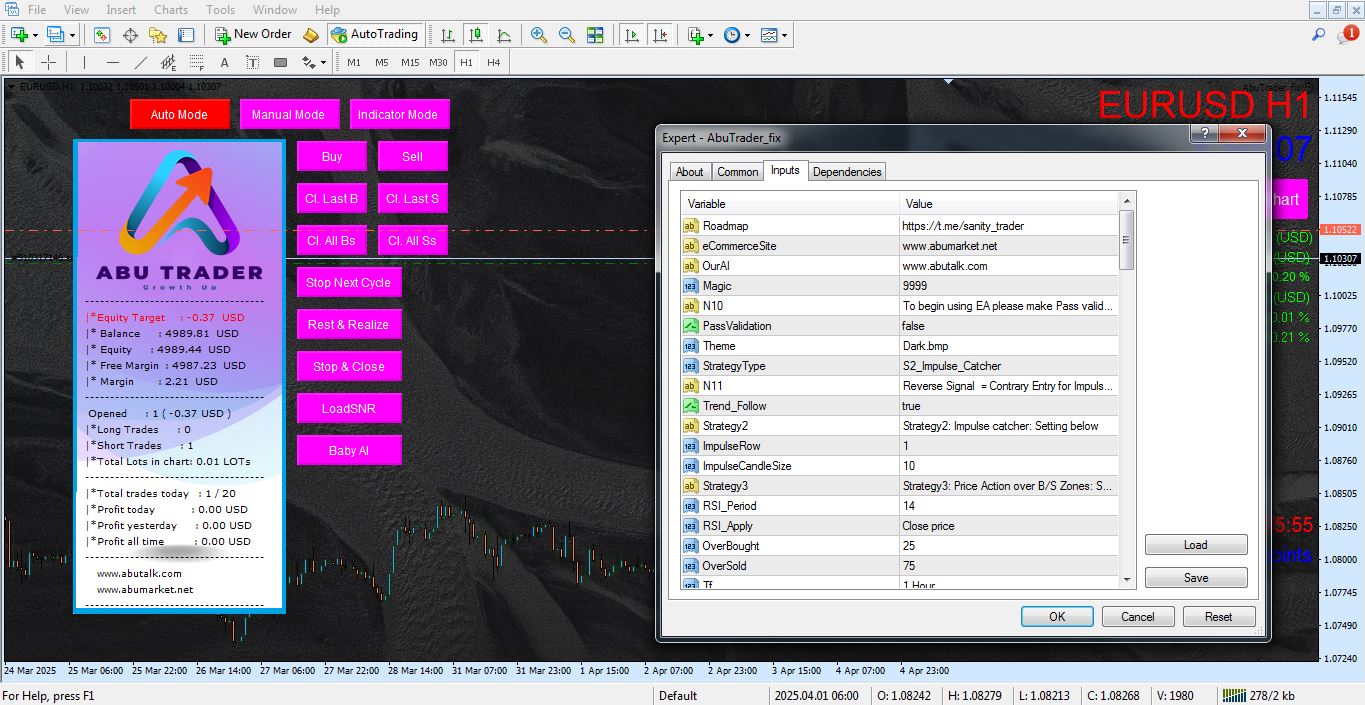Toggle the AutoTrading button
This screenshot has height=705, width=1365.
[374, 34]
